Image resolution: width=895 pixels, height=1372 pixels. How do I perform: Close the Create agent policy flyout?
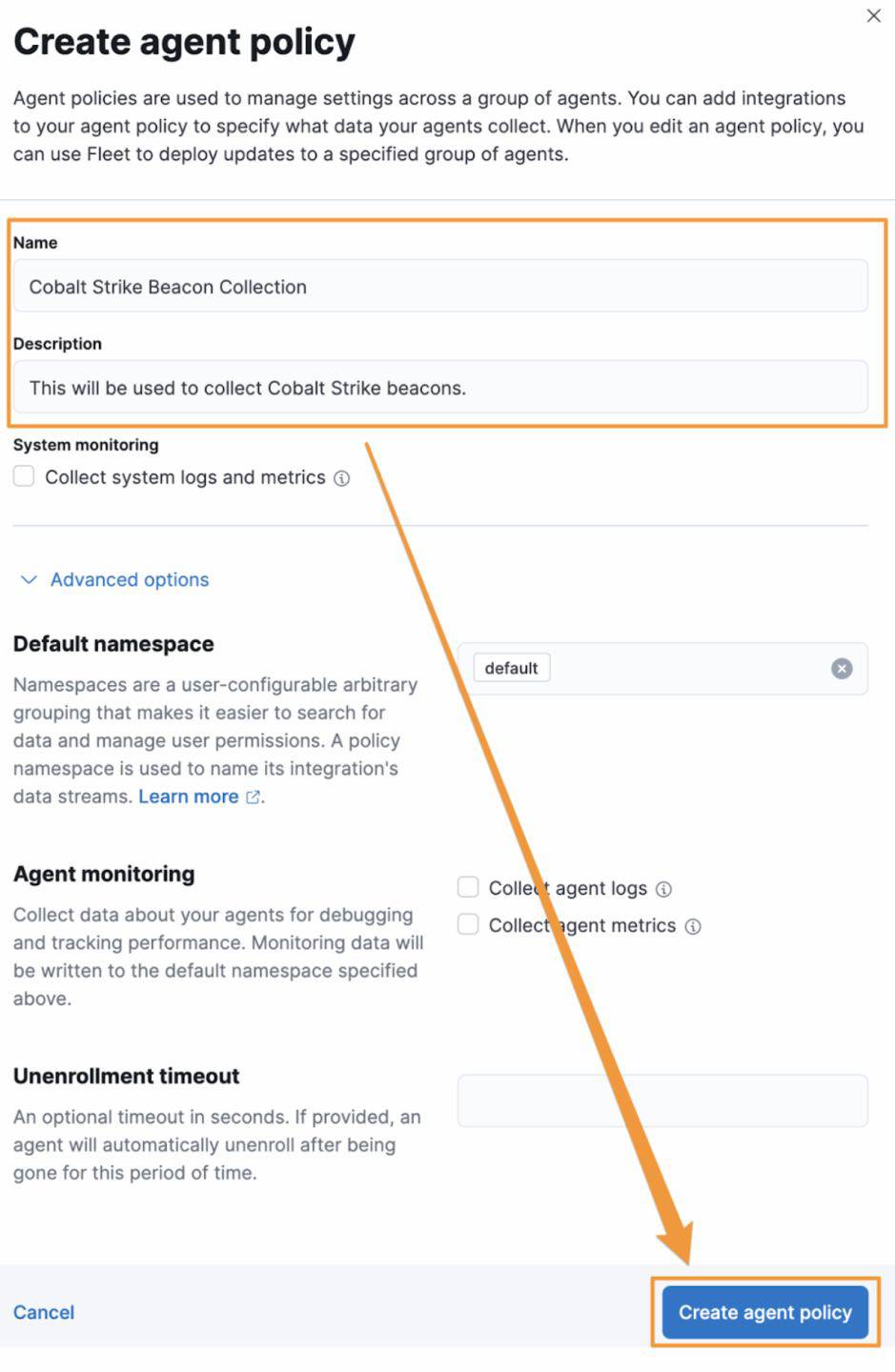click(873, 16)
